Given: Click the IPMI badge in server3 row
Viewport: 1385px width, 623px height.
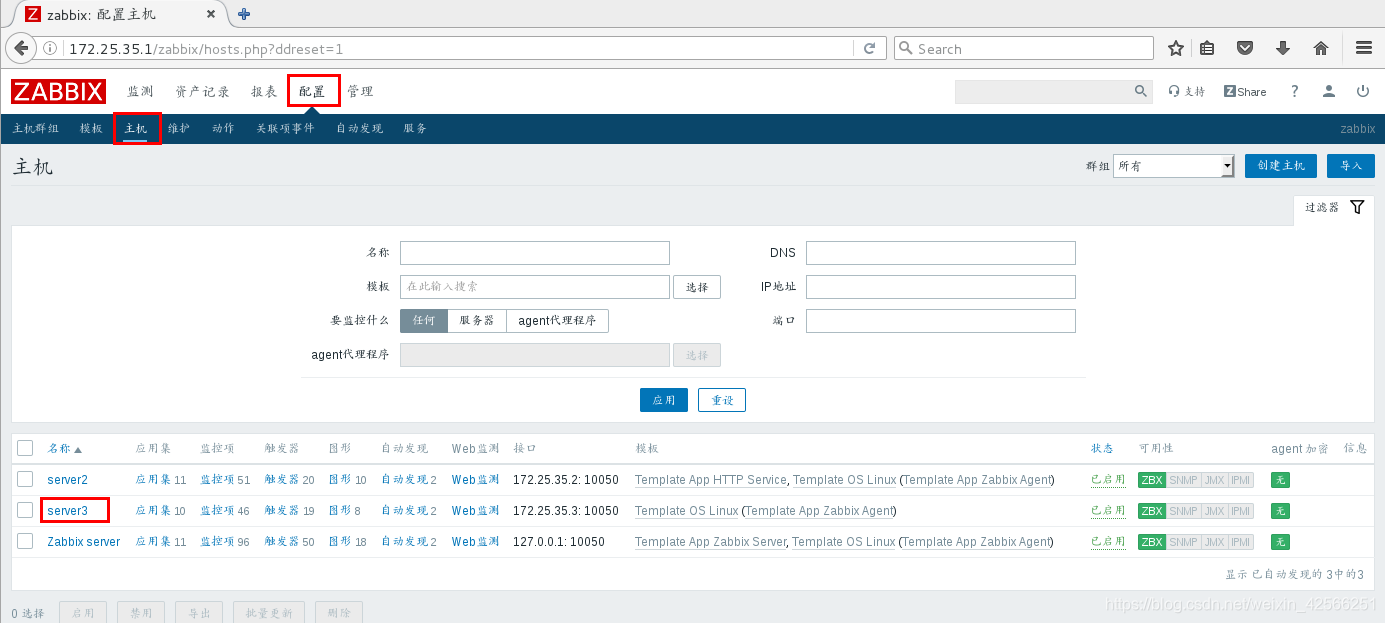Looking at the screenshot, I should pos(1241,511).
